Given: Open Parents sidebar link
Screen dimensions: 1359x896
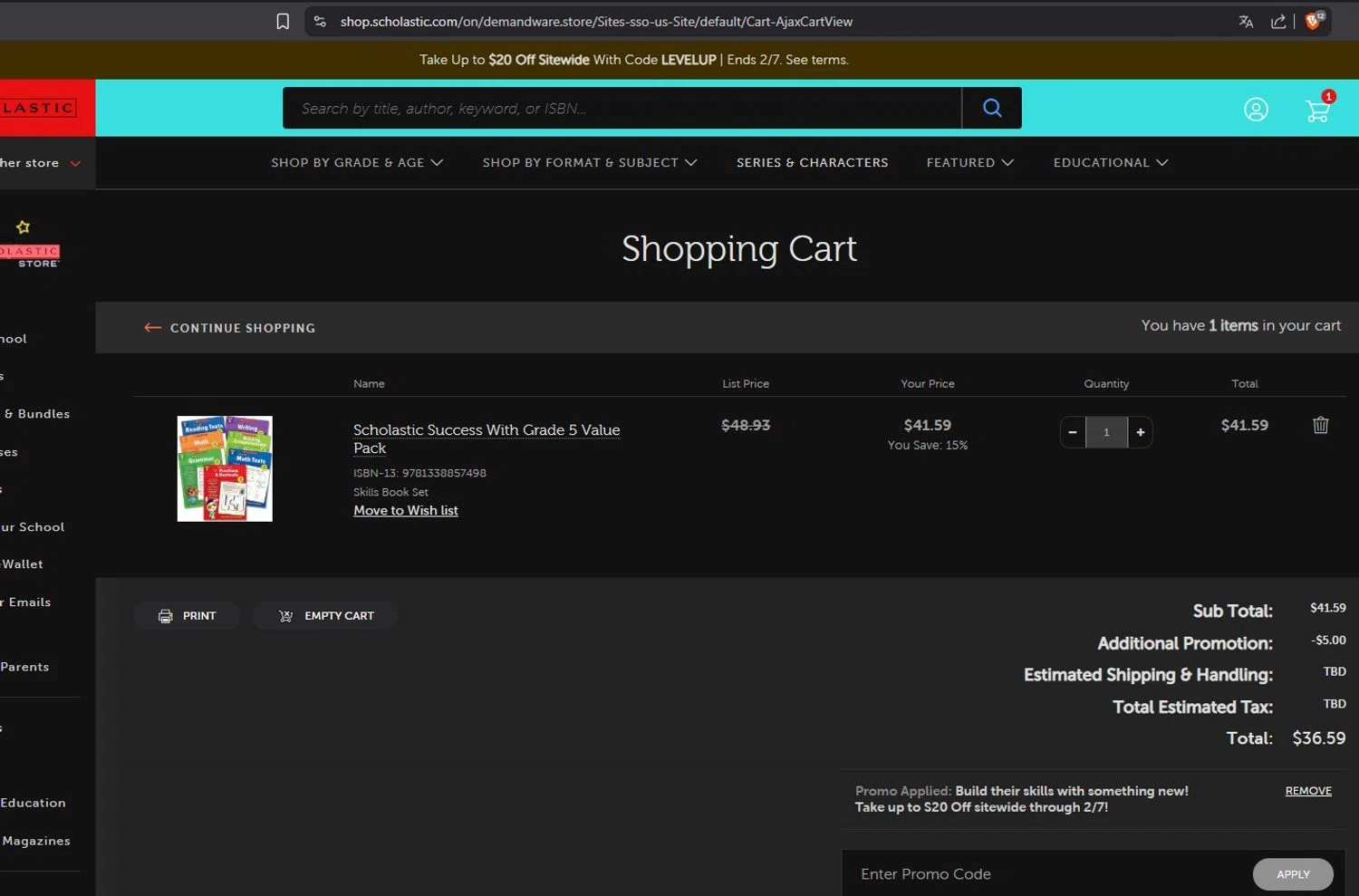Looking at the screenshot, I should point(24,667).
